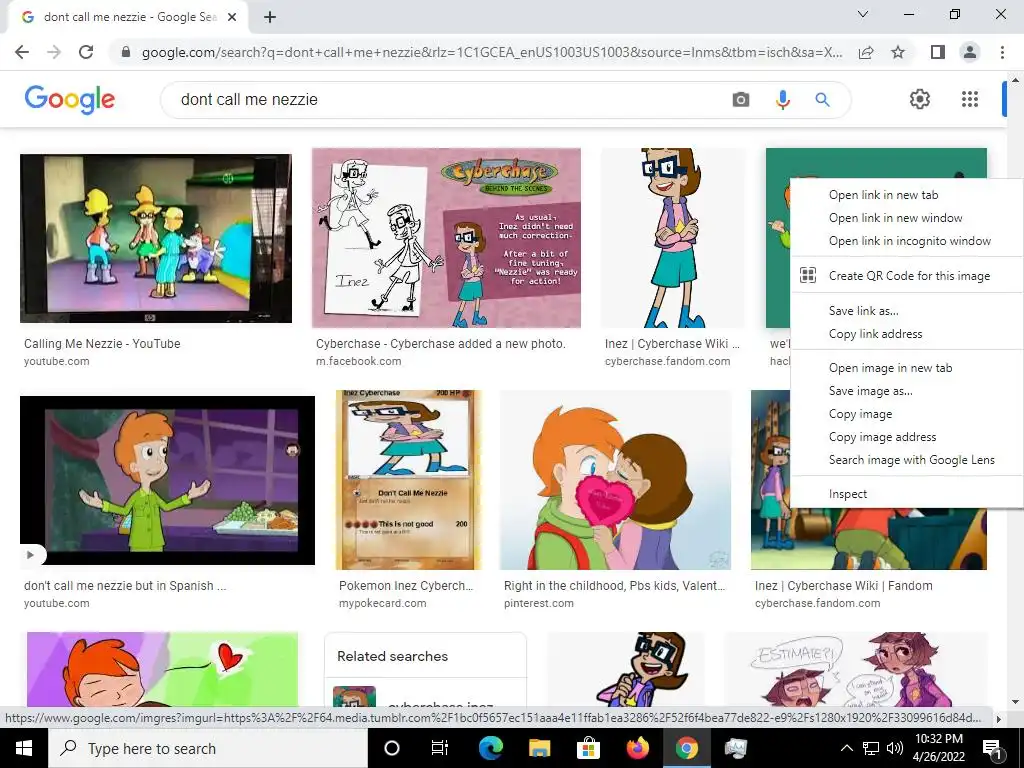Click 'Right in the childhood, Pbs kids' title

pos(615,586)
